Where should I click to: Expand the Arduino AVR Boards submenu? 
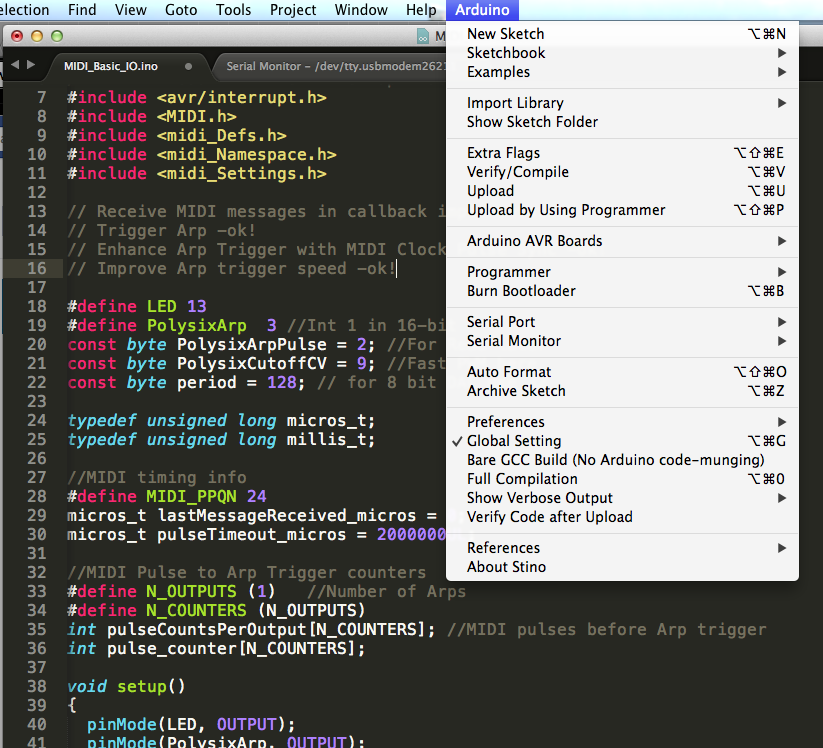pos(622,241)
